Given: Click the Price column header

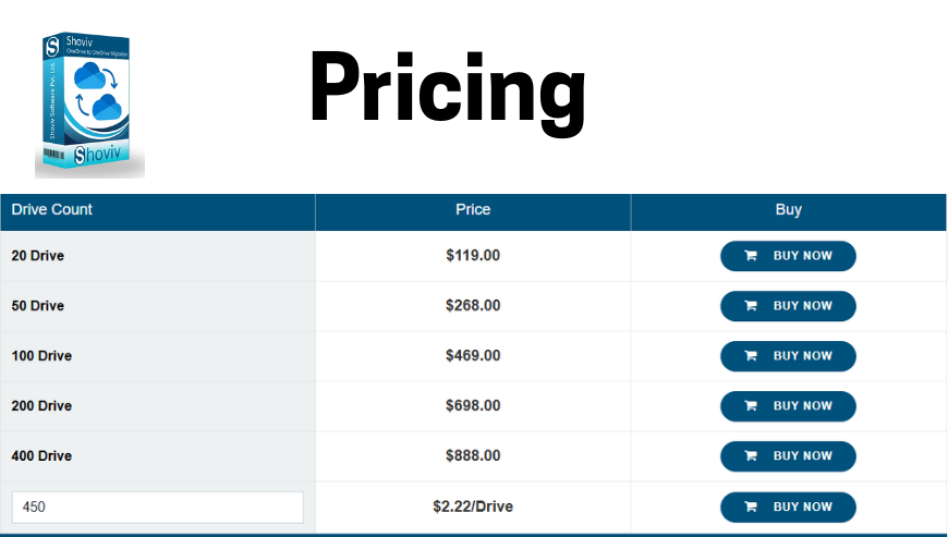Looking at the screenshot, I should tap(473, 210).
